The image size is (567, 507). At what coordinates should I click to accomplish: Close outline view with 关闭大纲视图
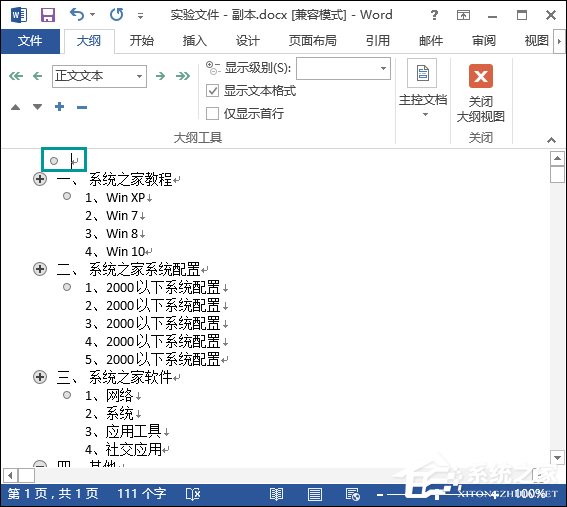pyautogui.click(x=481, y=93)
